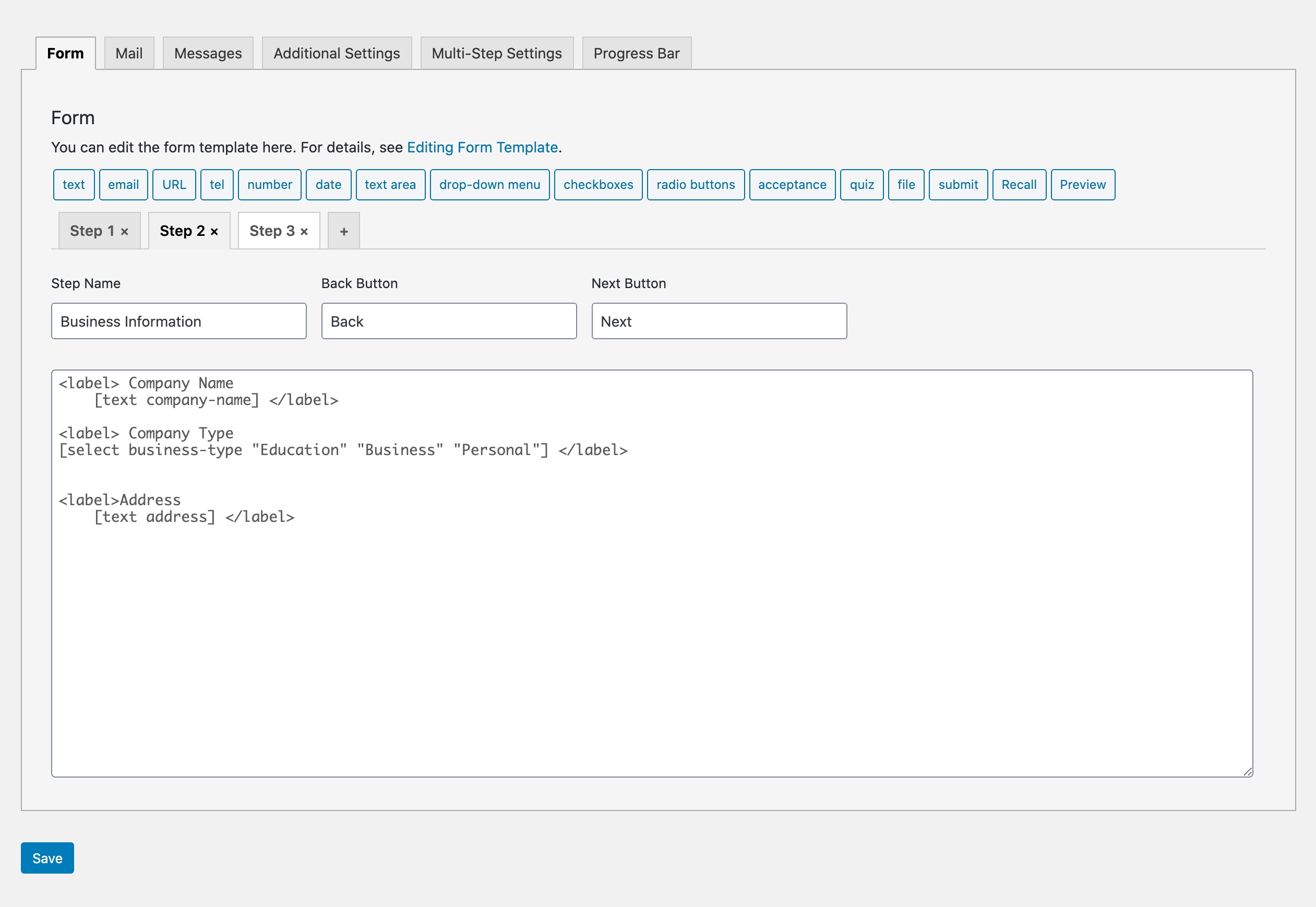Click the date field type icon
This screenshot has width=1316, height=907.
328,183
